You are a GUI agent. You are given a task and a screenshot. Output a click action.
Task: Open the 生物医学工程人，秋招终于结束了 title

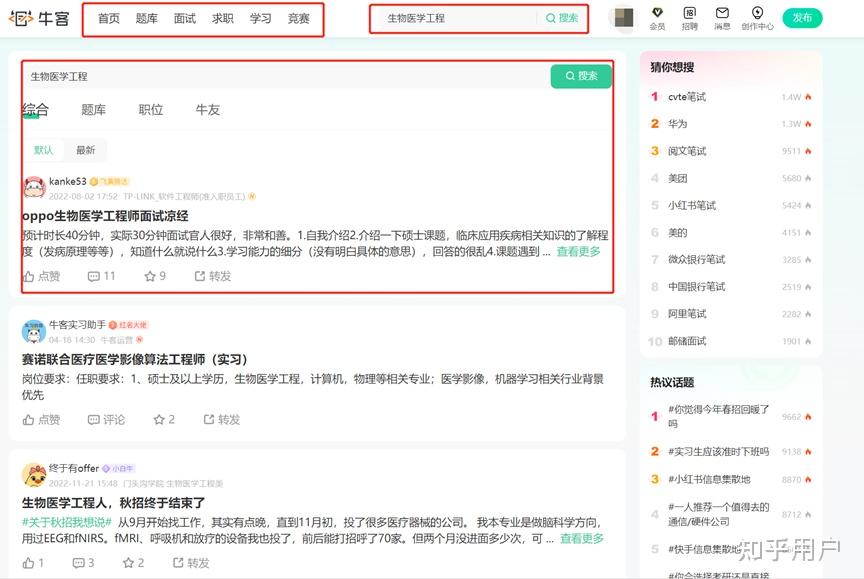pyautogui.click(x=114, y=503)
